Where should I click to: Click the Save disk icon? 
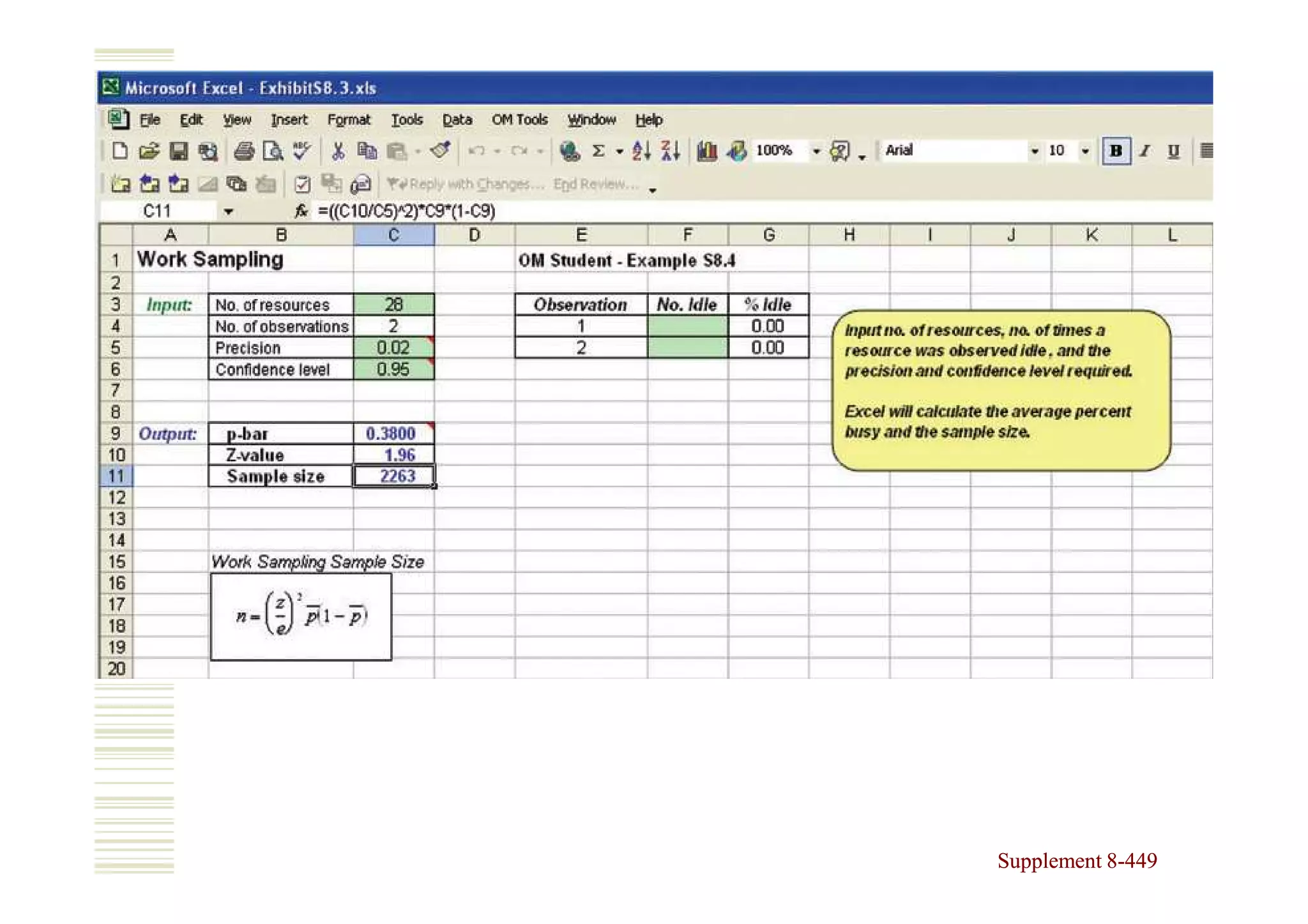coord(179,151)
